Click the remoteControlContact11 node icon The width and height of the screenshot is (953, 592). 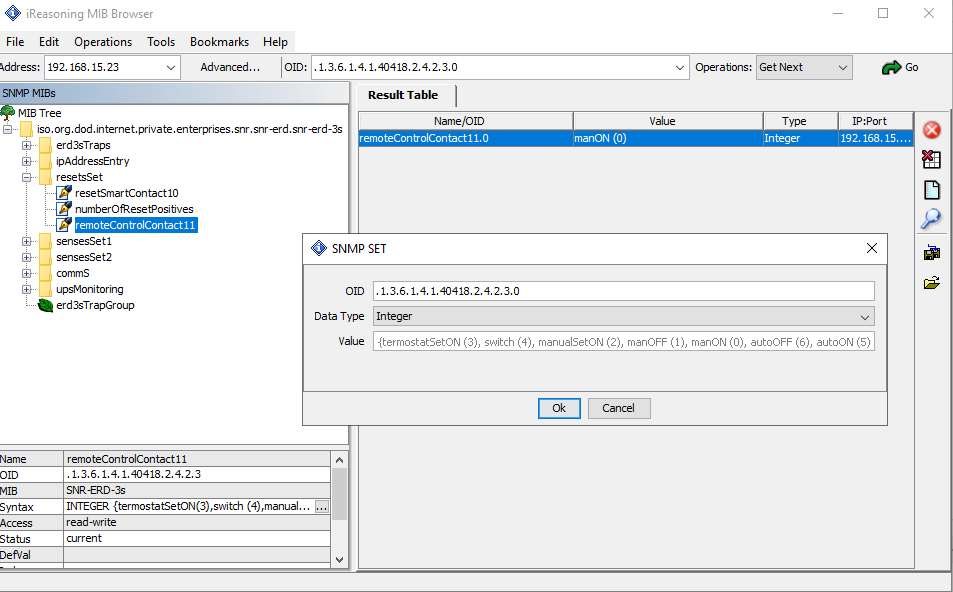click(64, 225)
